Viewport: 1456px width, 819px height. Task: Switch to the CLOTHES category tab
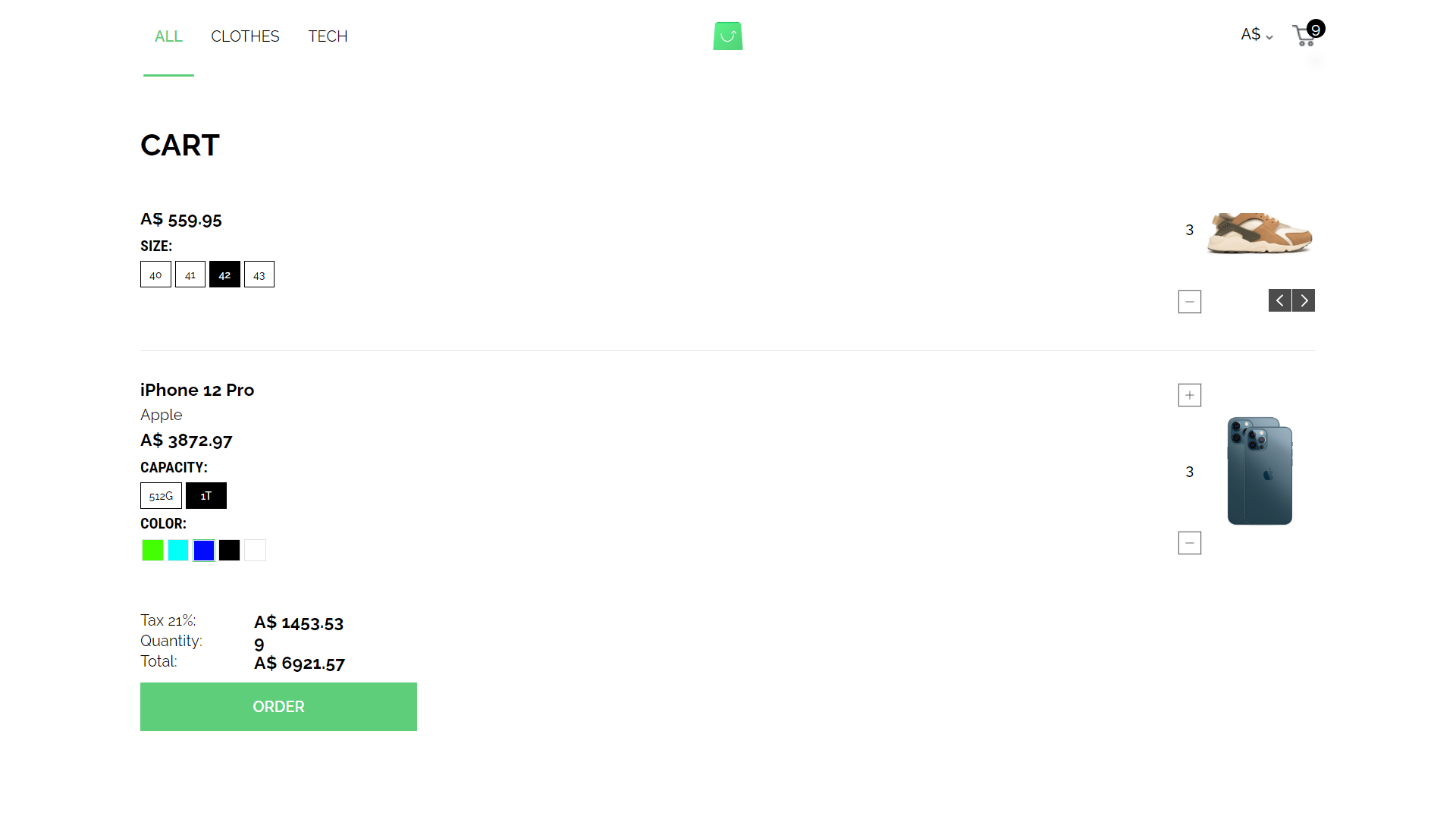tap(245, 36)
